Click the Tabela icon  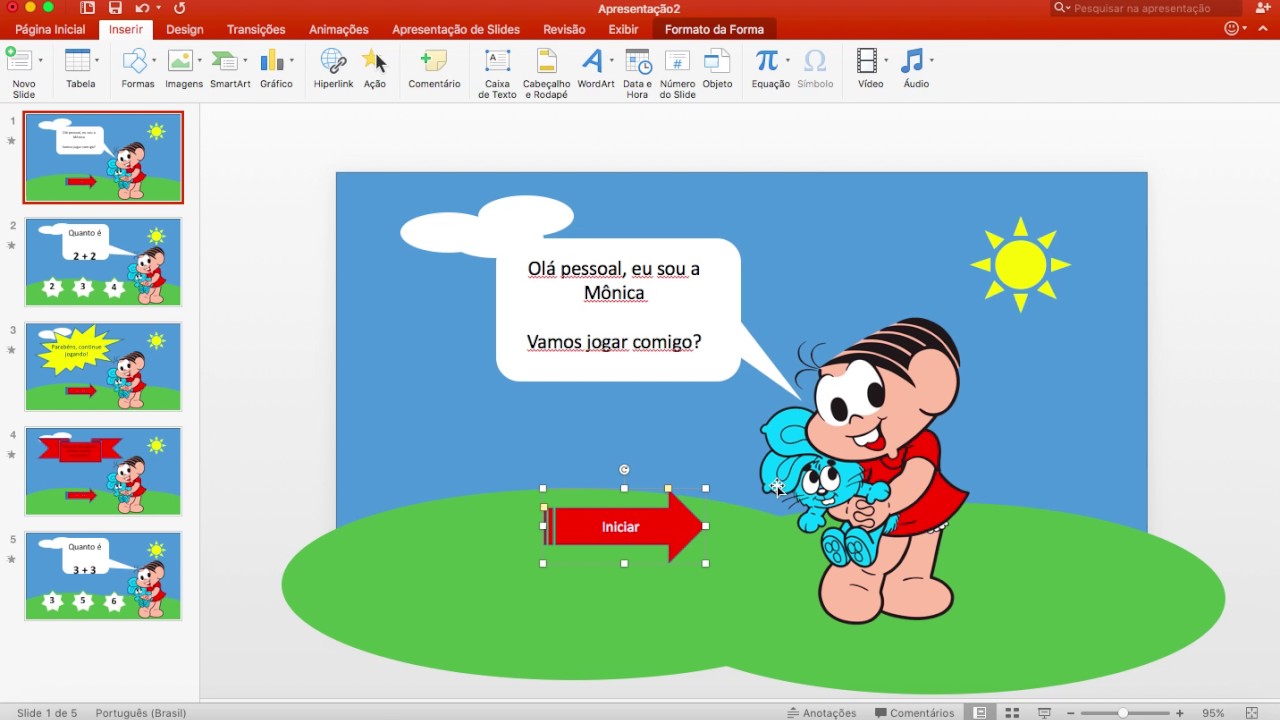pos(77,60)
